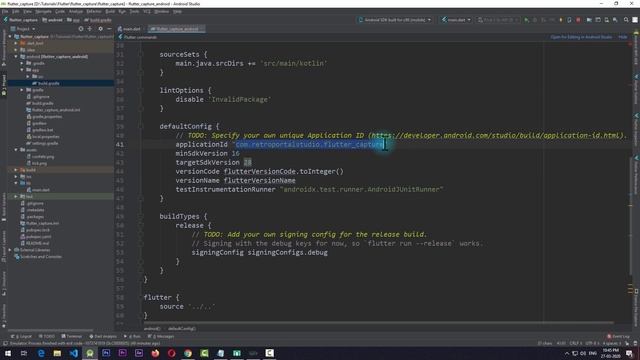This screenshot has width=640, height=360.
Task: Open Photoshop from the taskbar
Action: tap(106, 353)
